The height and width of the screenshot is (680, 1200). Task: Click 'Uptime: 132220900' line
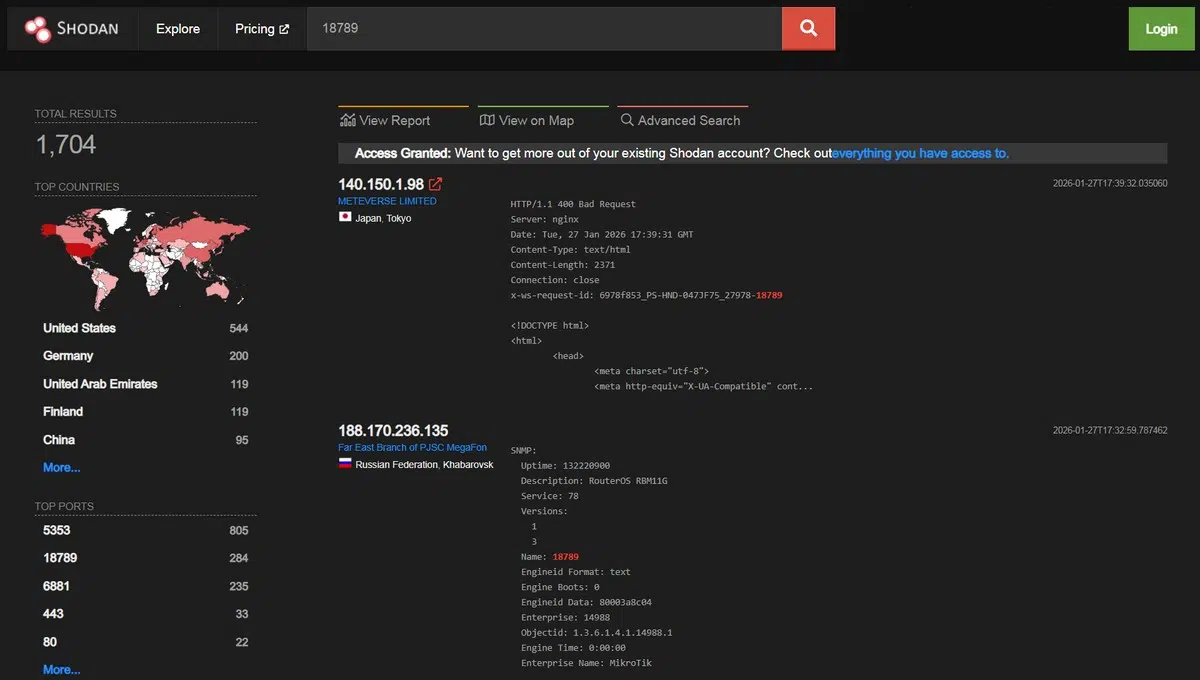[565, 466]
